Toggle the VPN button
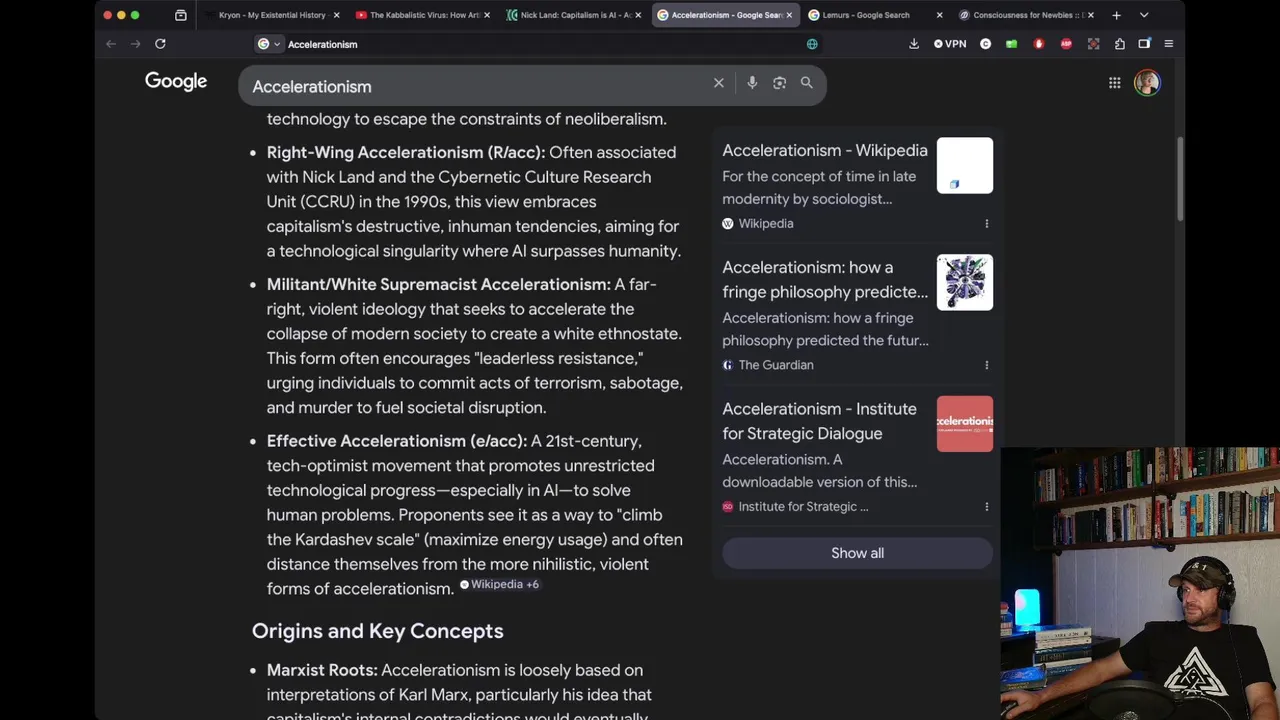Image resolution: width=1280 pixels, height=720 pixels. click(x=950, y=44)
